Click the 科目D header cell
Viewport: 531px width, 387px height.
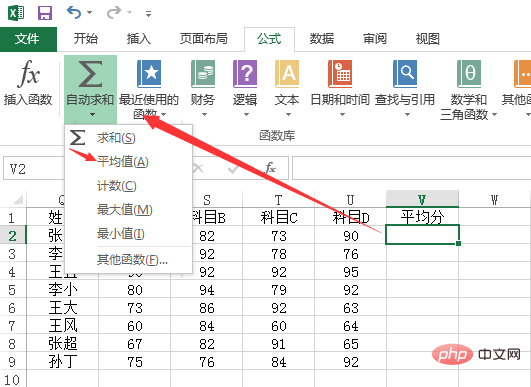351,217
